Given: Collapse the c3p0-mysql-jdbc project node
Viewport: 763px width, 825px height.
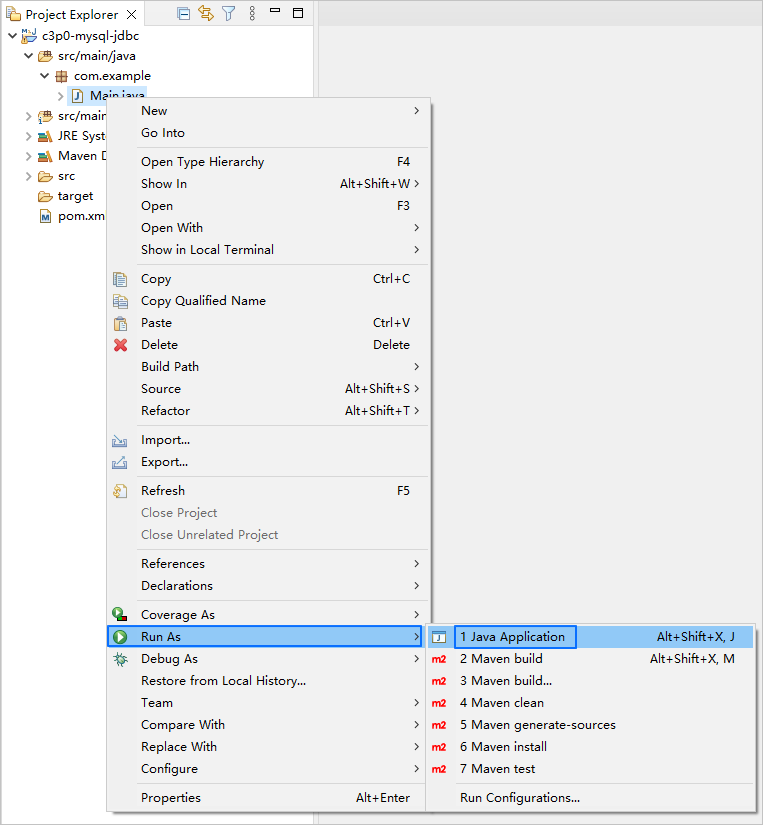Looking at the screenshot, I should pyautogui.click(x=12, y=35).
